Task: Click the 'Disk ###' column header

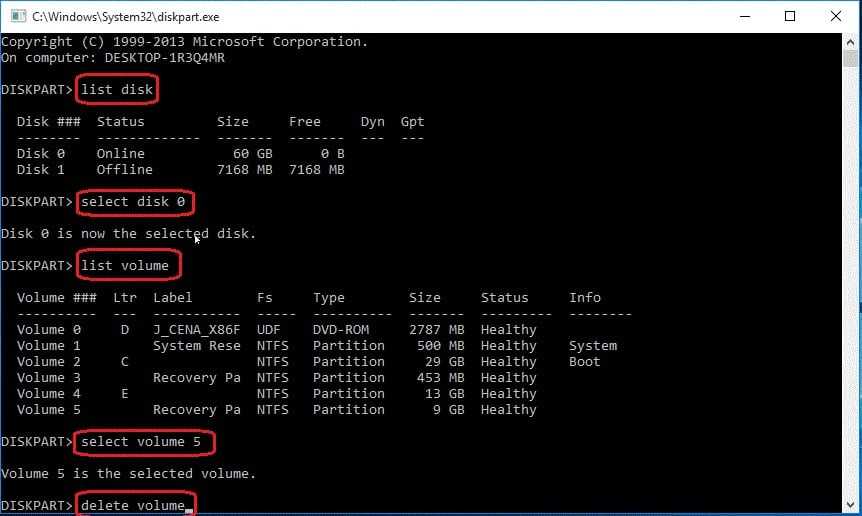Action: point(48,121)
